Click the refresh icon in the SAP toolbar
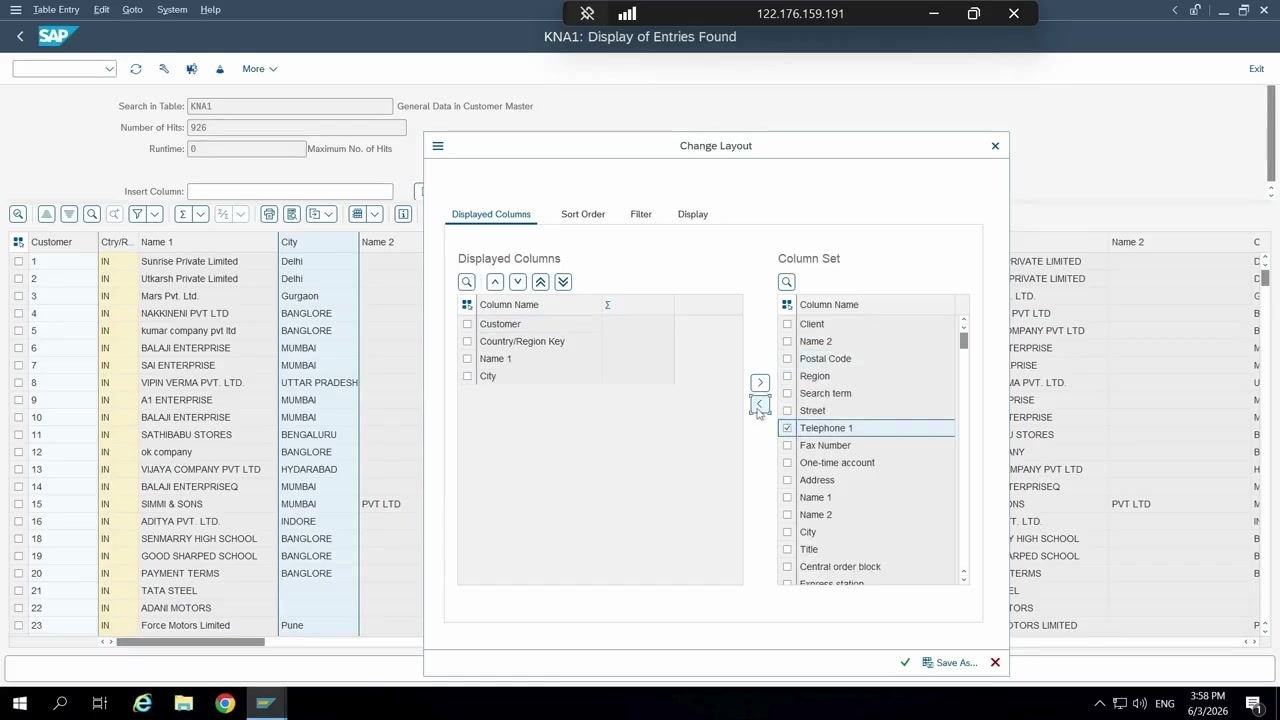Viewport: 1280px width, 720px height. tap(136, 69)
